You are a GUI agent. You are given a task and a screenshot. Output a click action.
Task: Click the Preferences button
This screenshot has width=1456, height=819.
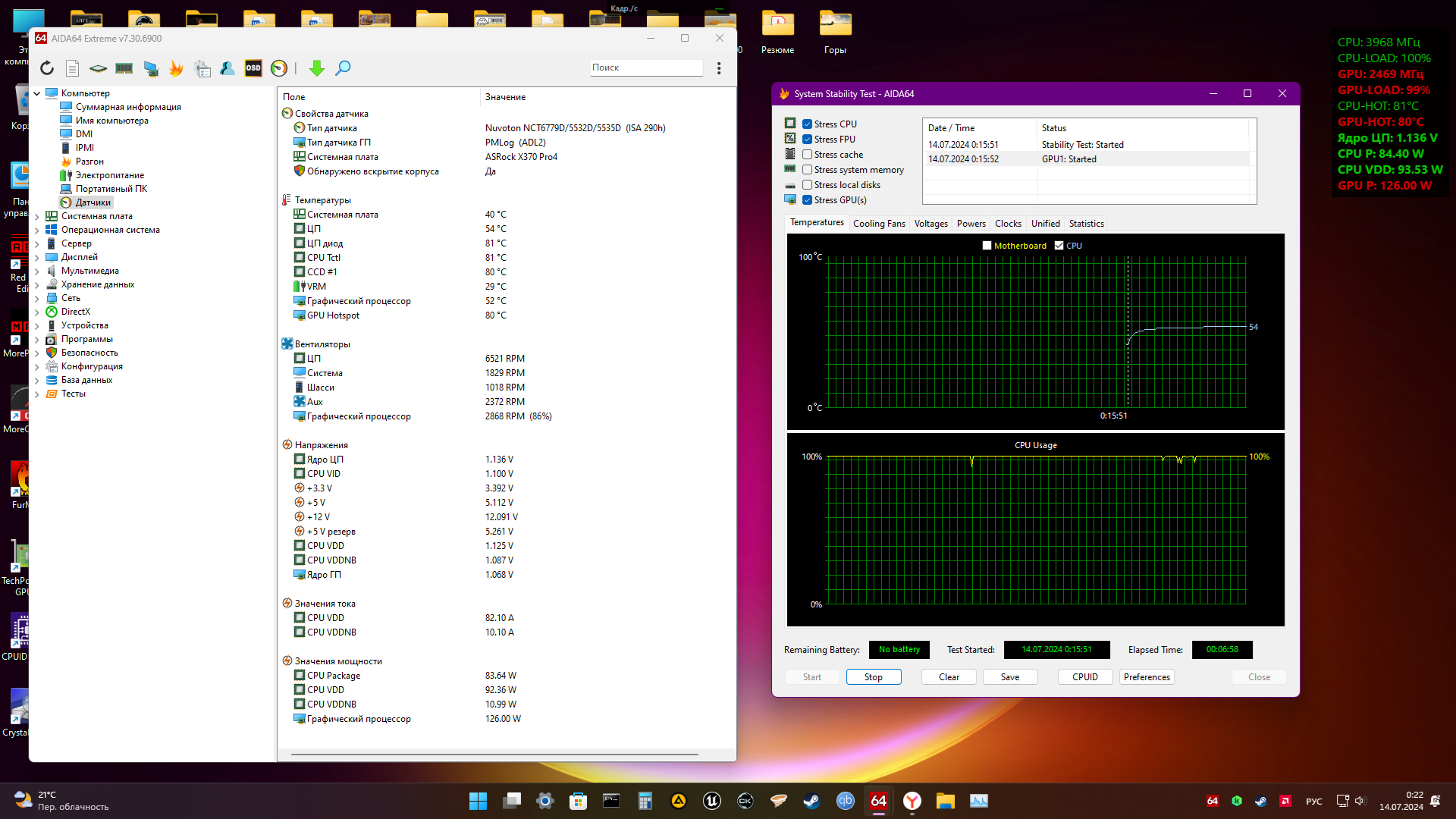click(1147, 677)
